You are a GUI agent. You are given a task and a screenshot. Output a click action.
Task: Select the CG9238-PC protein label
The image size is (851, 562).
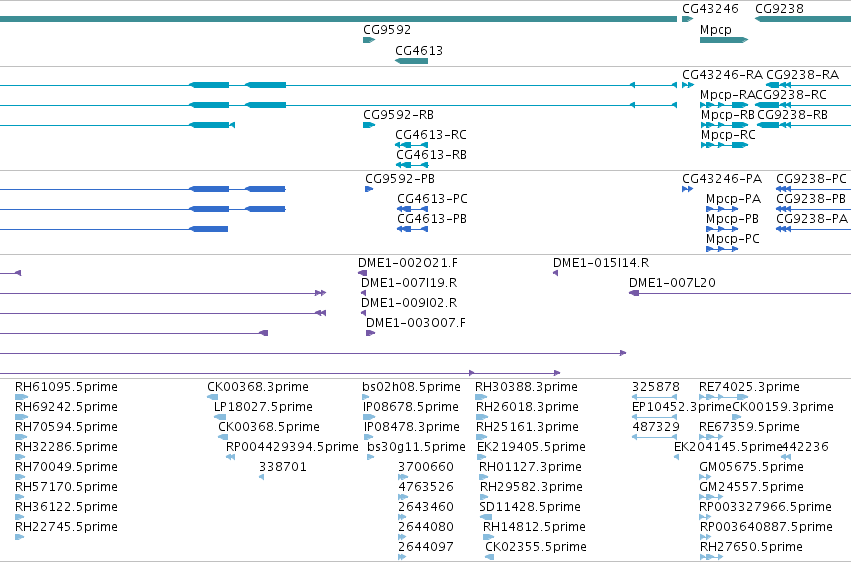(811, 178)
